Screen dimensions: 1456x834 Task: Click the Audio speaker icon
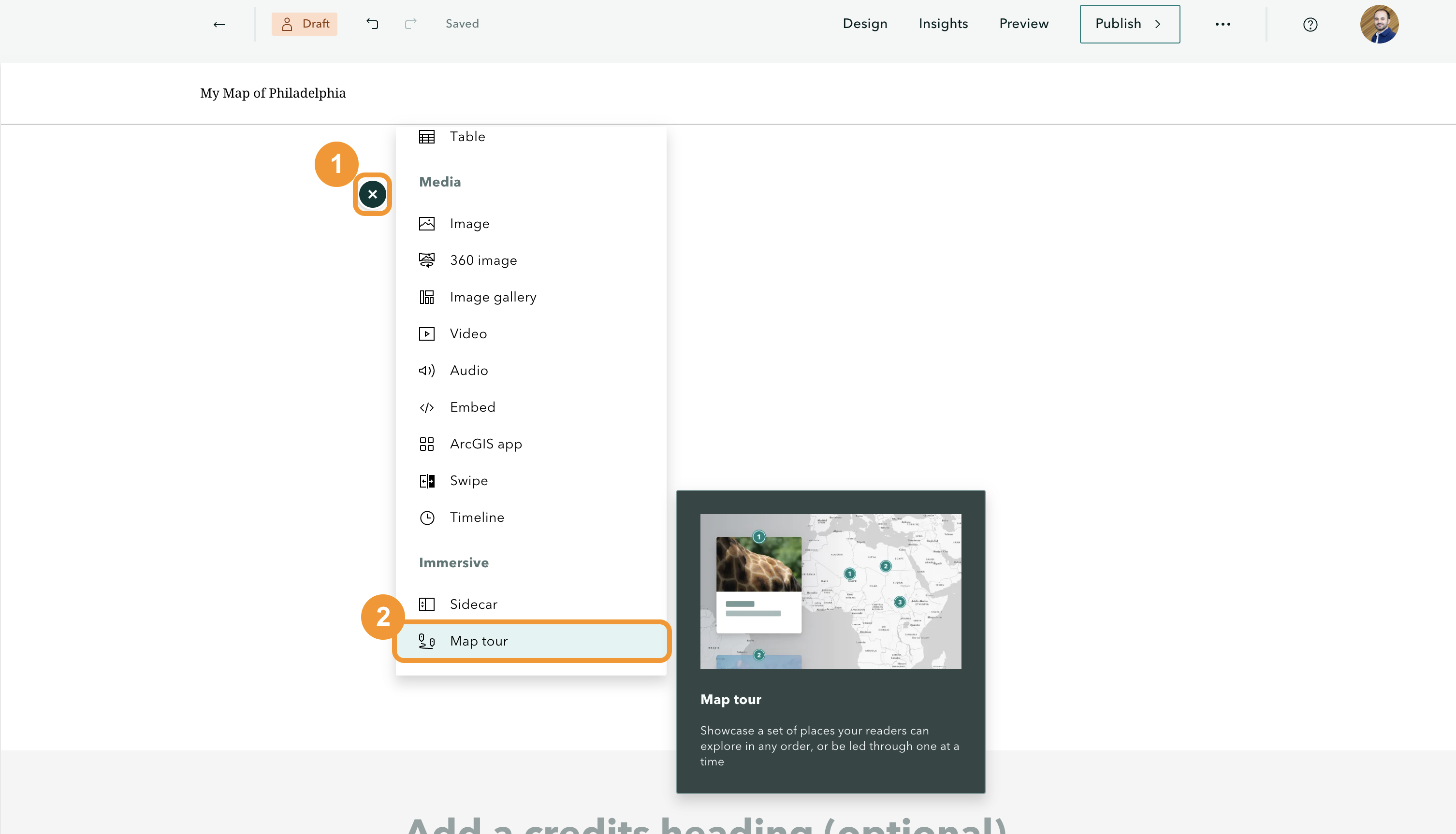427,371
